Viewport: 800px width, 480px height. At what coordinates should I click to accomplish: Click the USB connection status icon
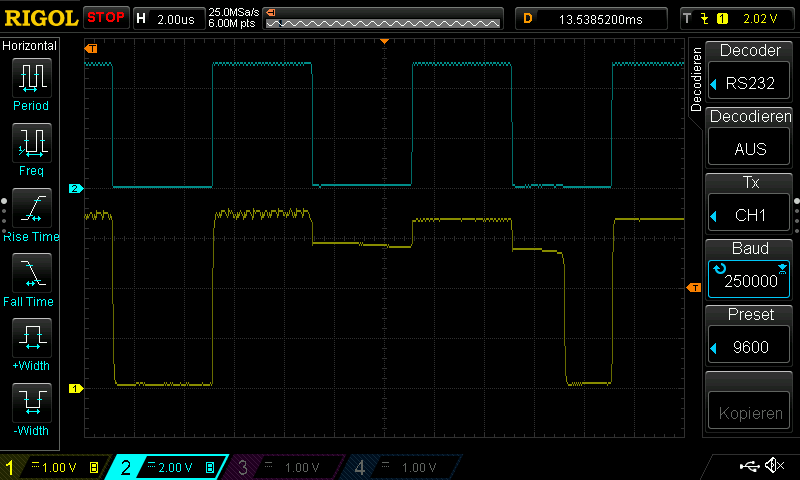point(750,466)
